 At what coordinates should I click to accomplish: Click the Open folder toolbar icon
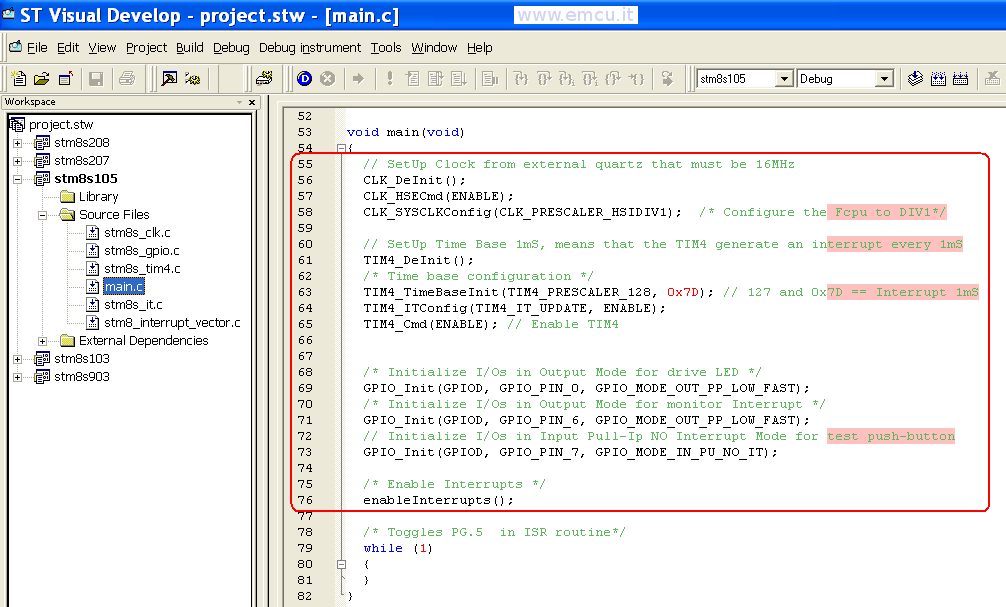(42, 79)
